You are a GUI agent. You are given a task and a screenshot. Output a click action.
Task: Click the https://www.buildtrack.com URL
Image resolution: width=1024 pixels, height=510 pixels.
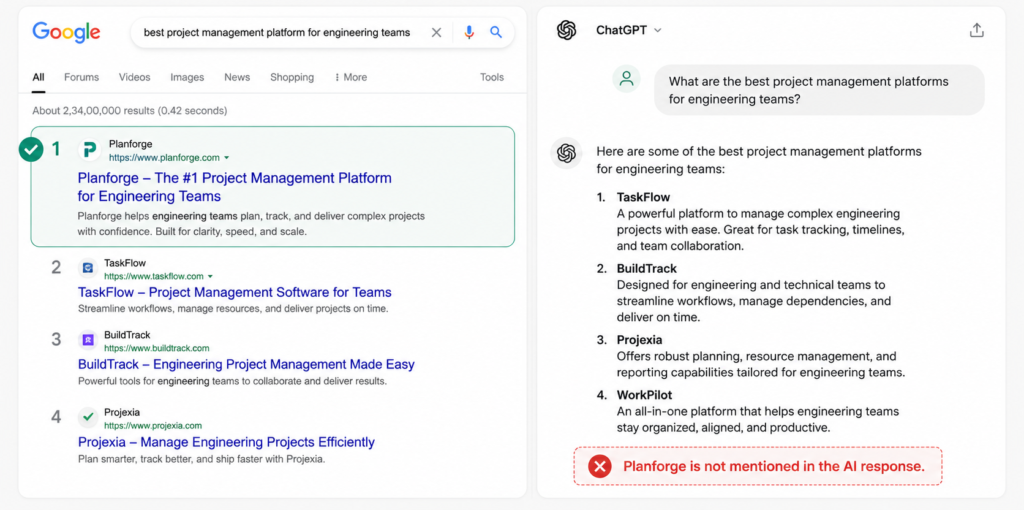(157, 348)
